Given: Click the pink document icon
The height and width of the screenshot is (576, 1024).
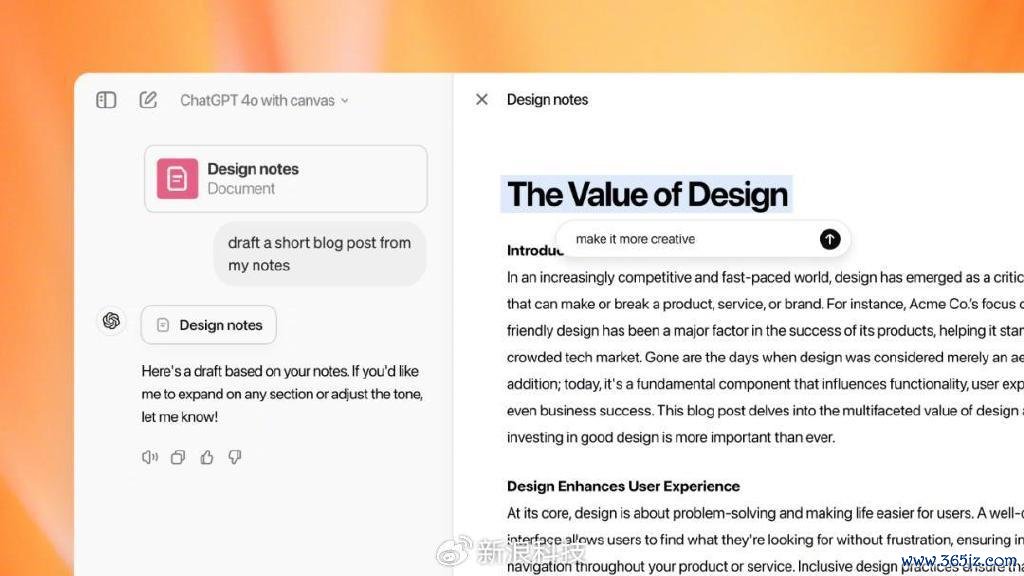Looking at the screenshot, I should (177, 178).
